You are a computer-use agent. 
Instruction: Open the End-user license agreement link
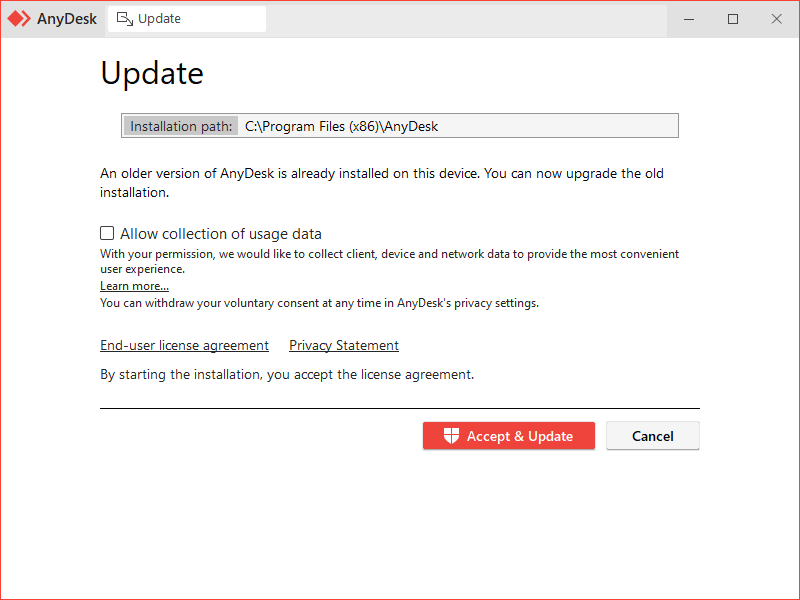pyautogui.click(x=184, y=345)
